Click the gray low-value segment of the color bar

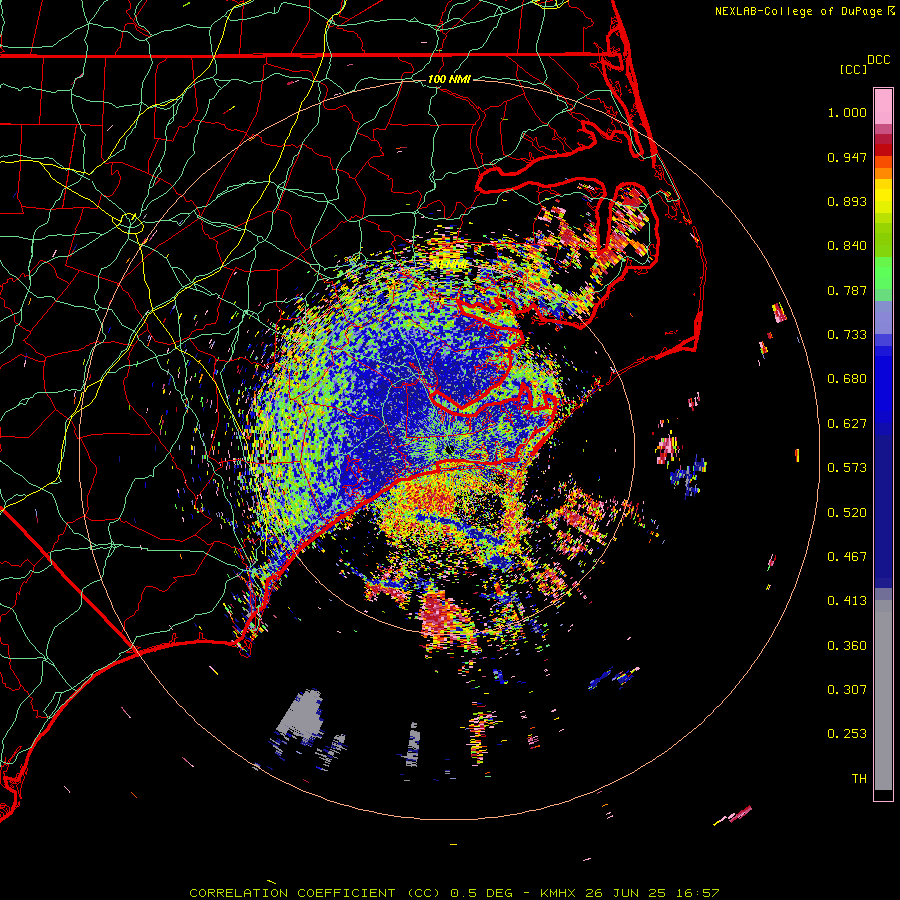pos(883,695)
